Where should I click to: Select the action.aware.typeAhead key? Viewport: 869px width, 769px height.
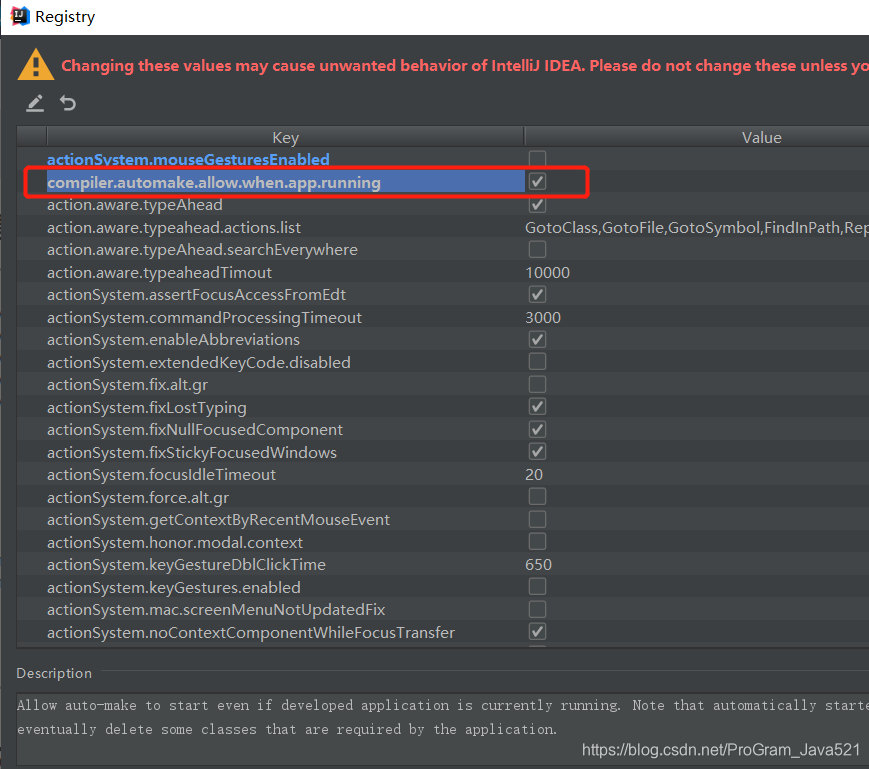point(135,205)
